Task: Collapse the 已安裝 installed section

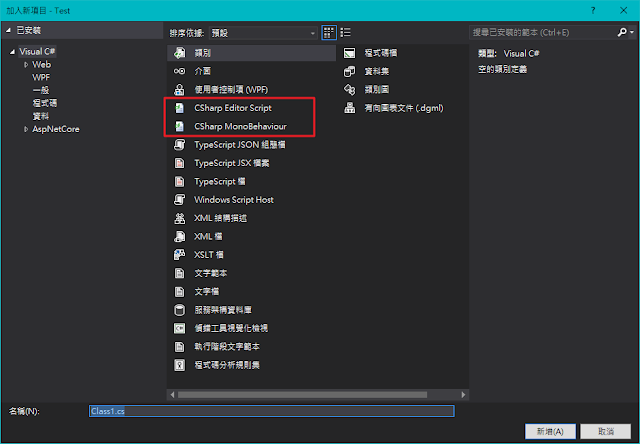Action: click(x=8, y=31)
